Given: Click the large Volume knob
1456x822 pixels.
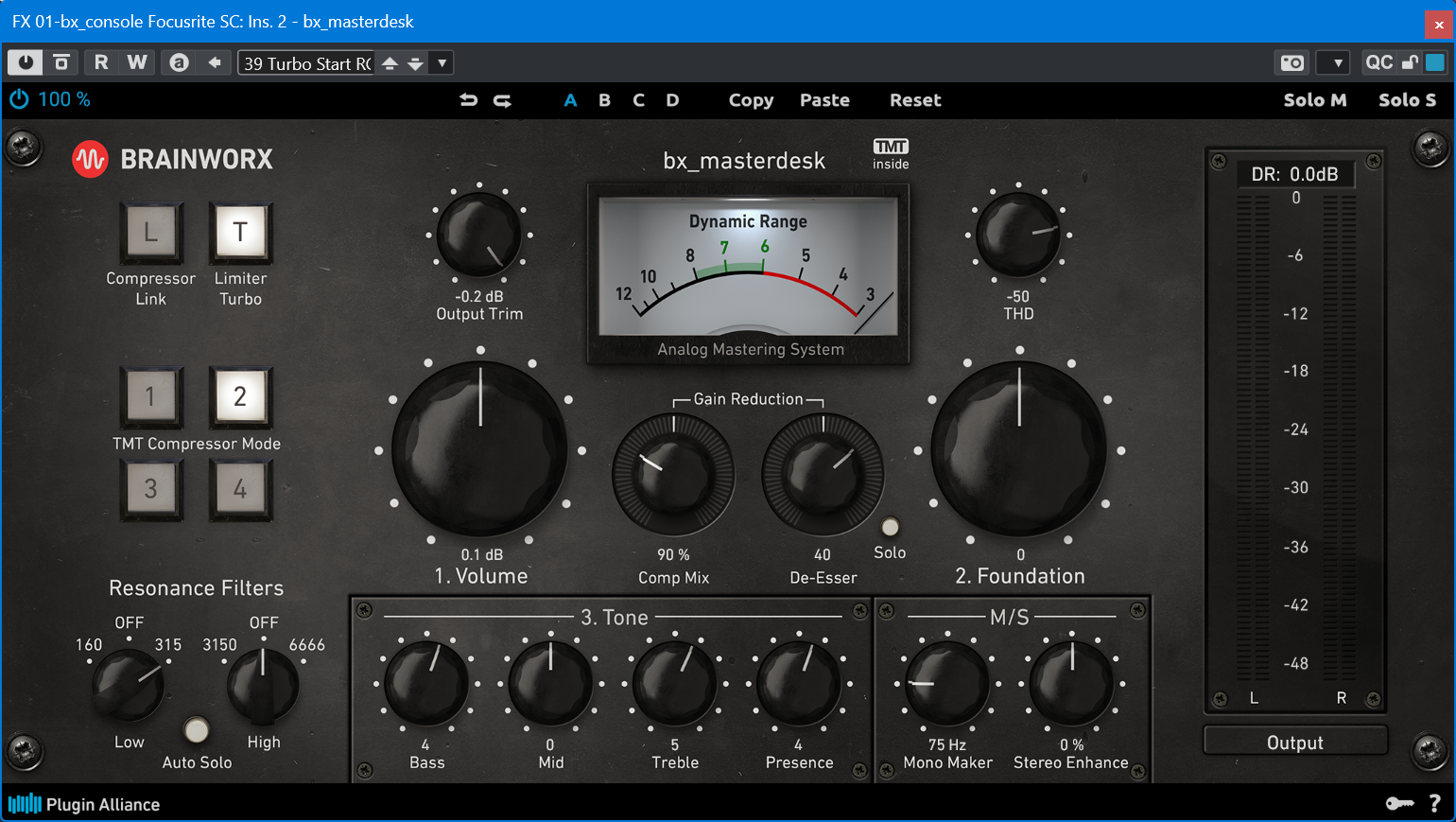Looking at the screenshot, I should click(x=480, y=450).
